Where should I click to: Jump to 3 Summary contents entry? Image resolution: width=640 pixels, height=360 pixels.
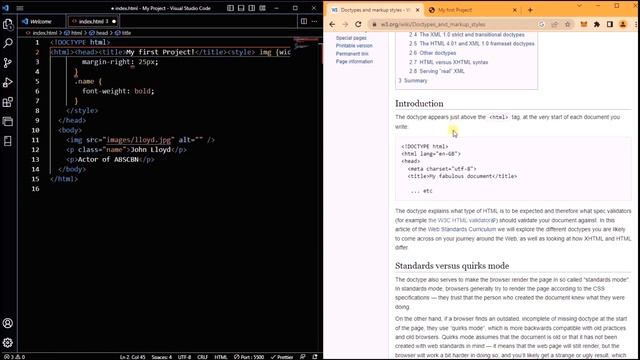413,81
